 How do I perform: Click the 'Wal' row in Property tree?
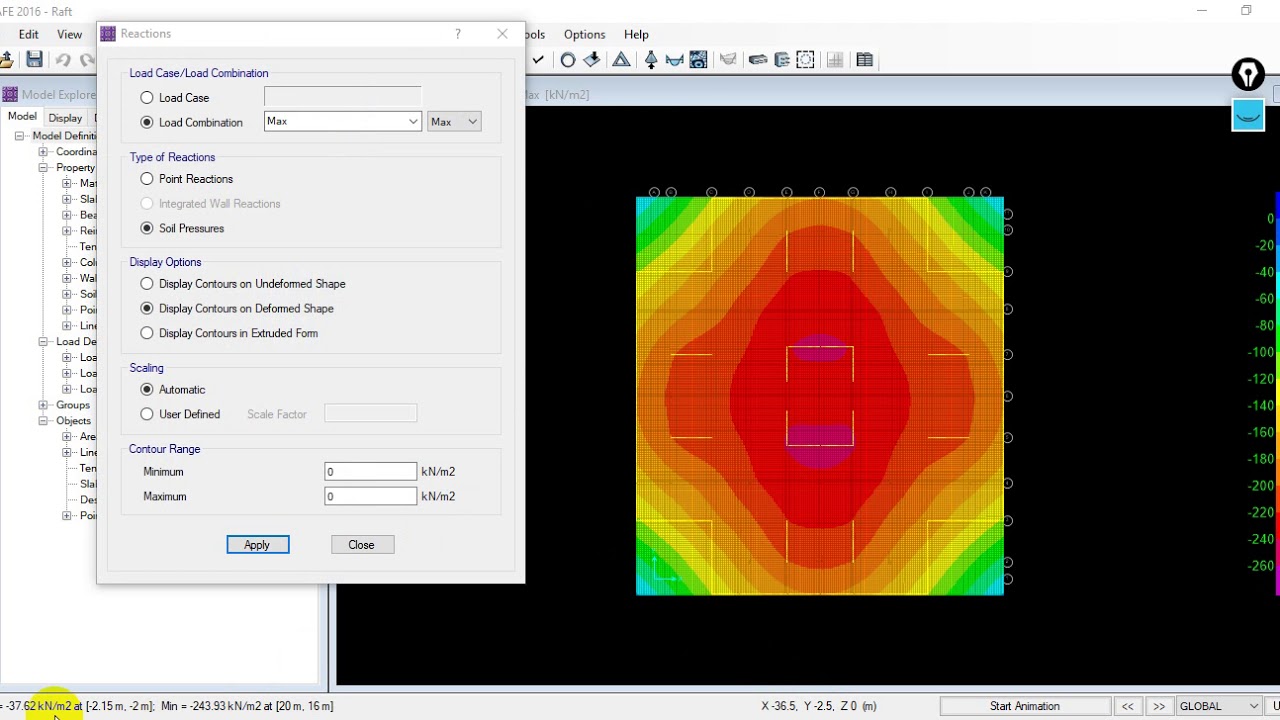click(88, 278)
